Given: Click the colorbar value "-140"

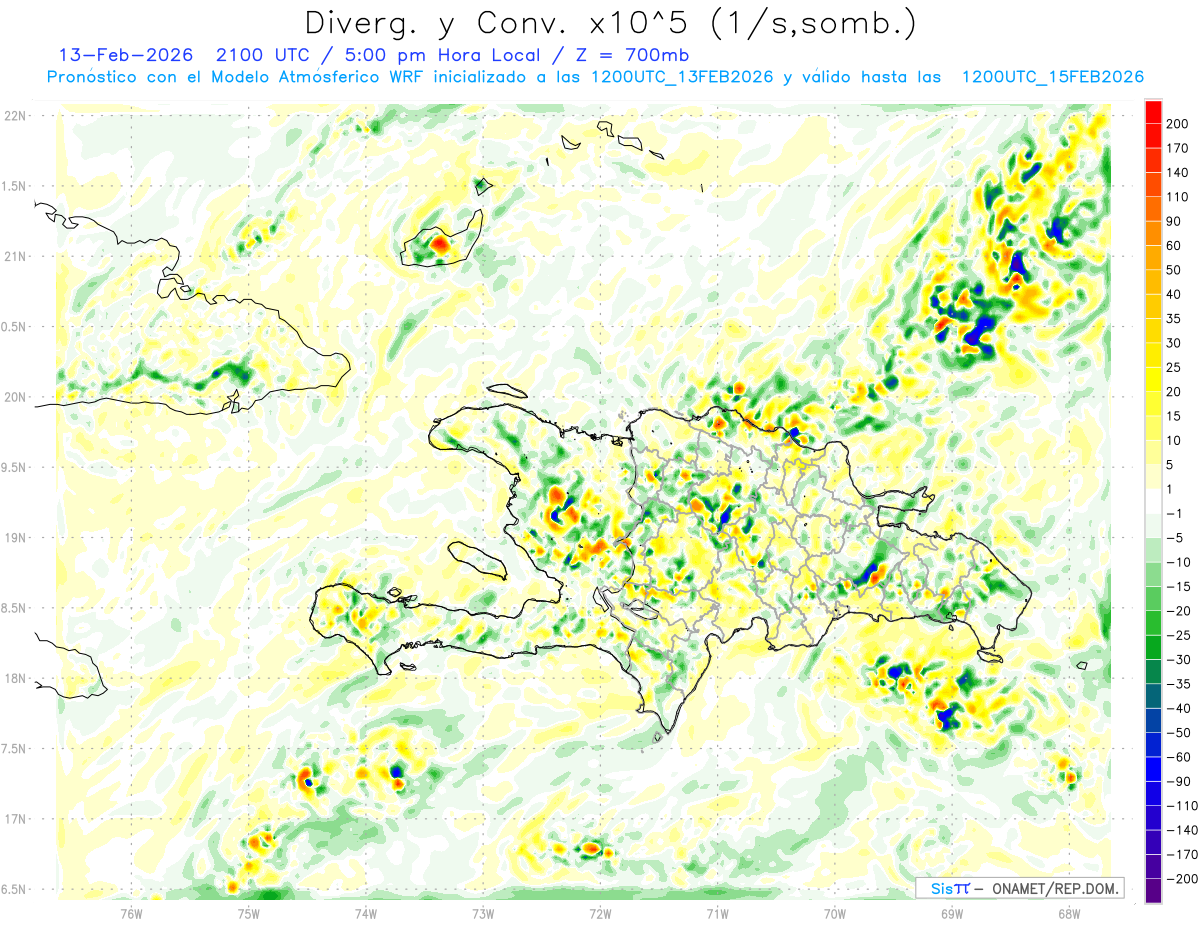Looking at the screenshot, I should tap(1182, 831).
